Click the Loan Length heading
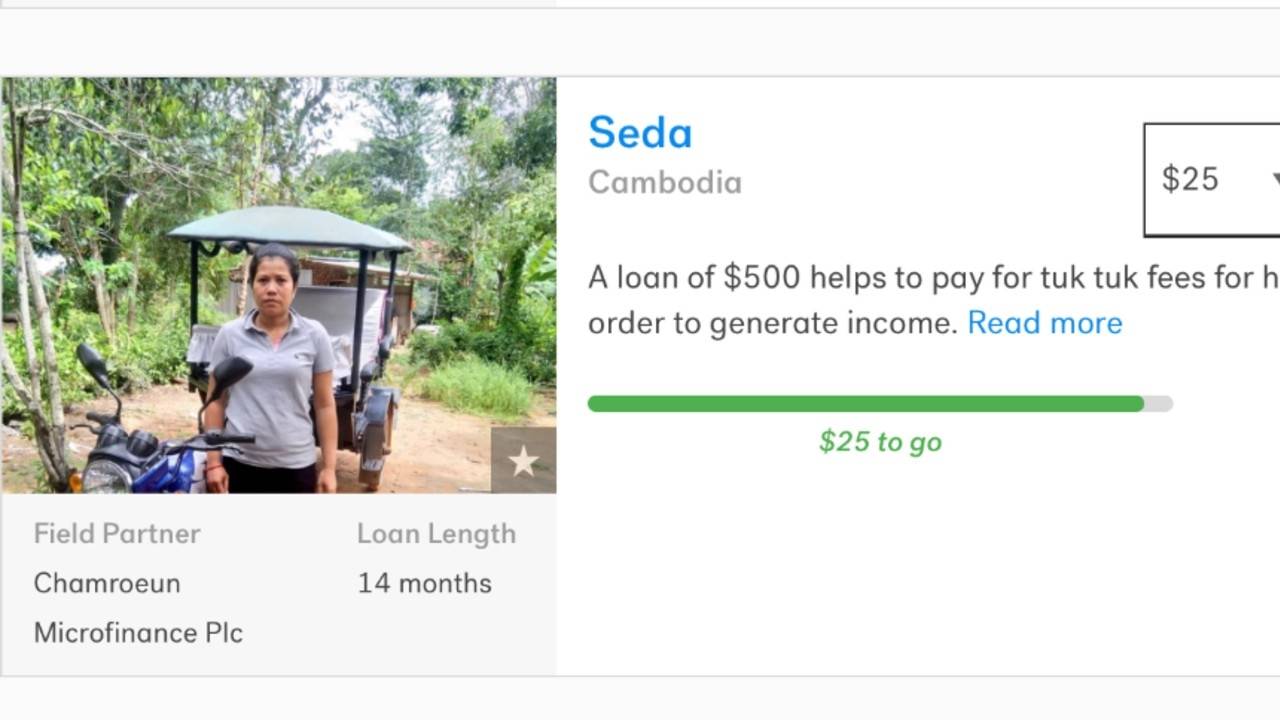 pos(436,533)
